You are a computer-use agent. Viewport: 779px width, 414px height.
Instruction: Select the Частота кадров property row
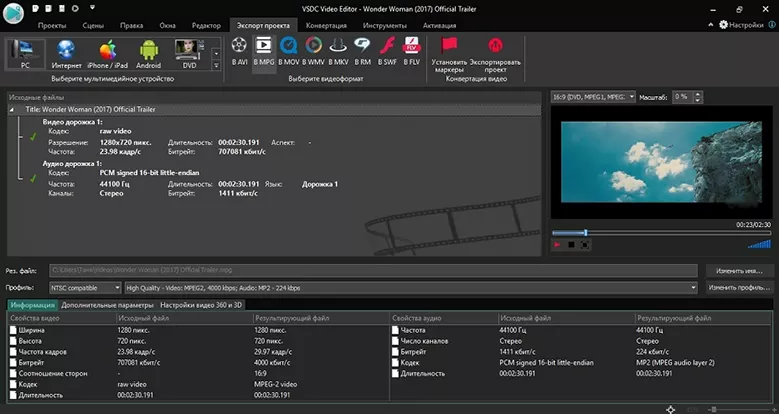click(198, 352)
